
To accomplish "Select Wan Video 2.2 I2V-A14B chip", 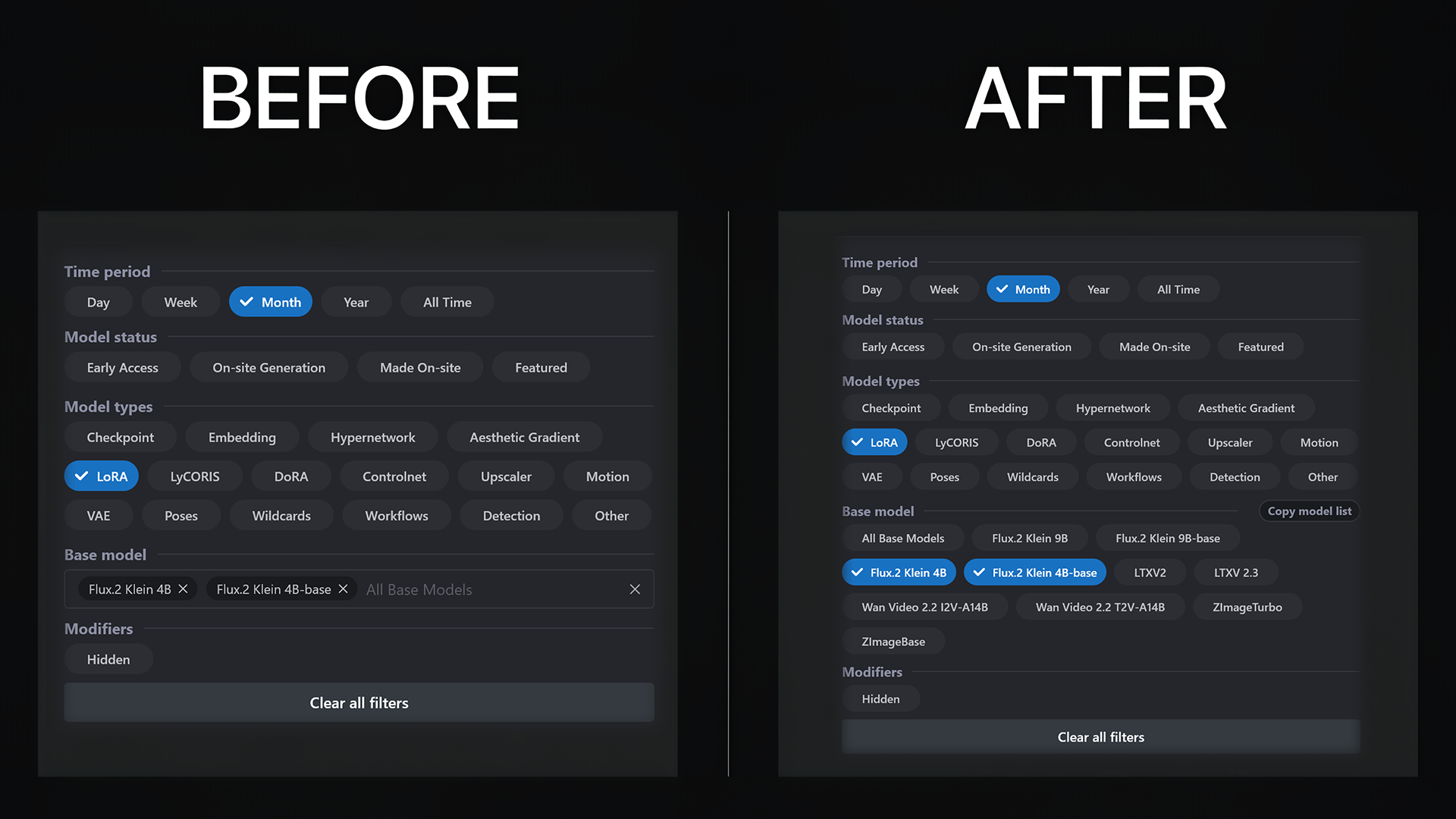I will pos(925,607).
